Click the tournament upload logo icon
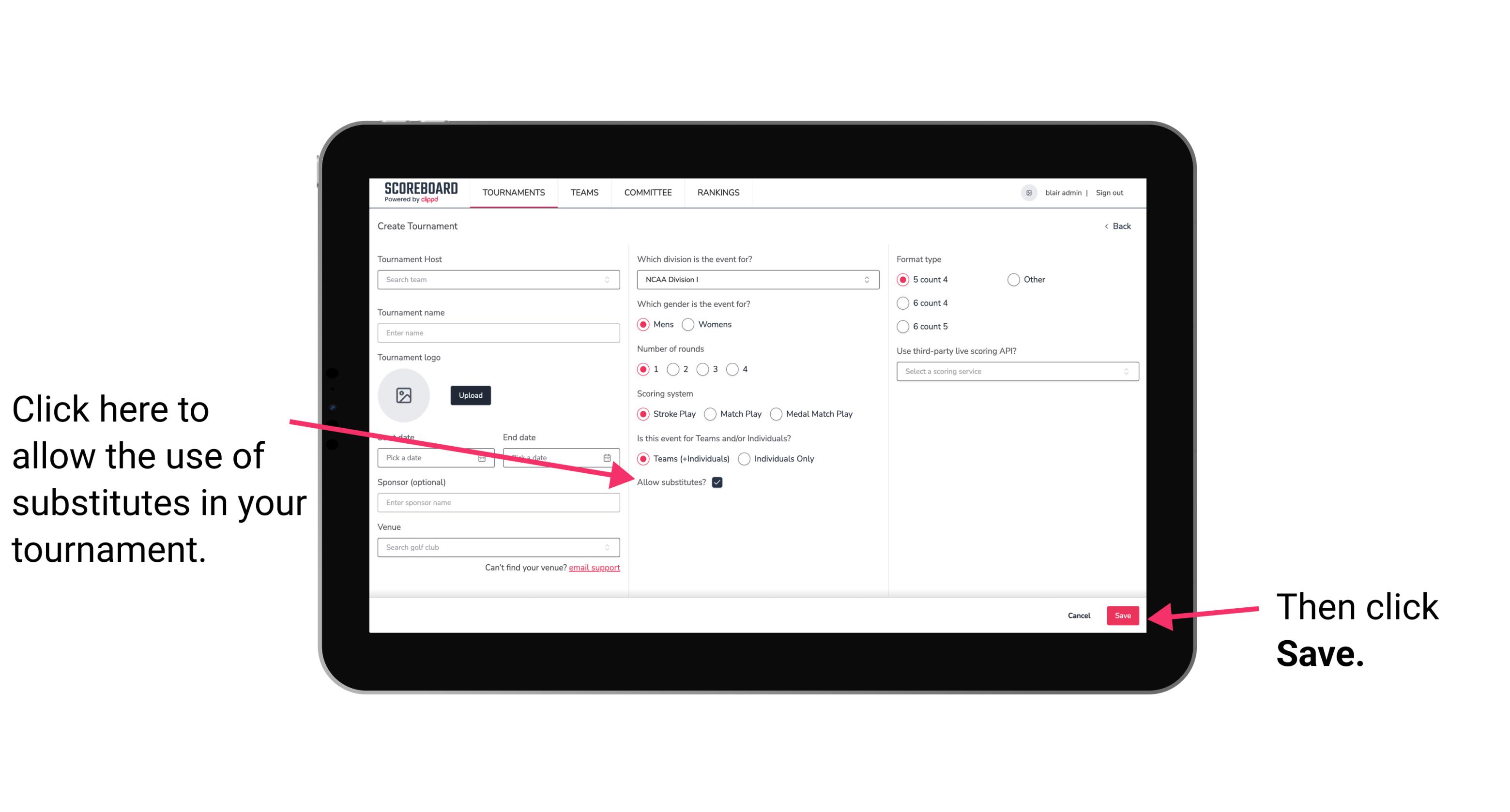The width and height of the screenshot is (1510, 812). [404, 395]
